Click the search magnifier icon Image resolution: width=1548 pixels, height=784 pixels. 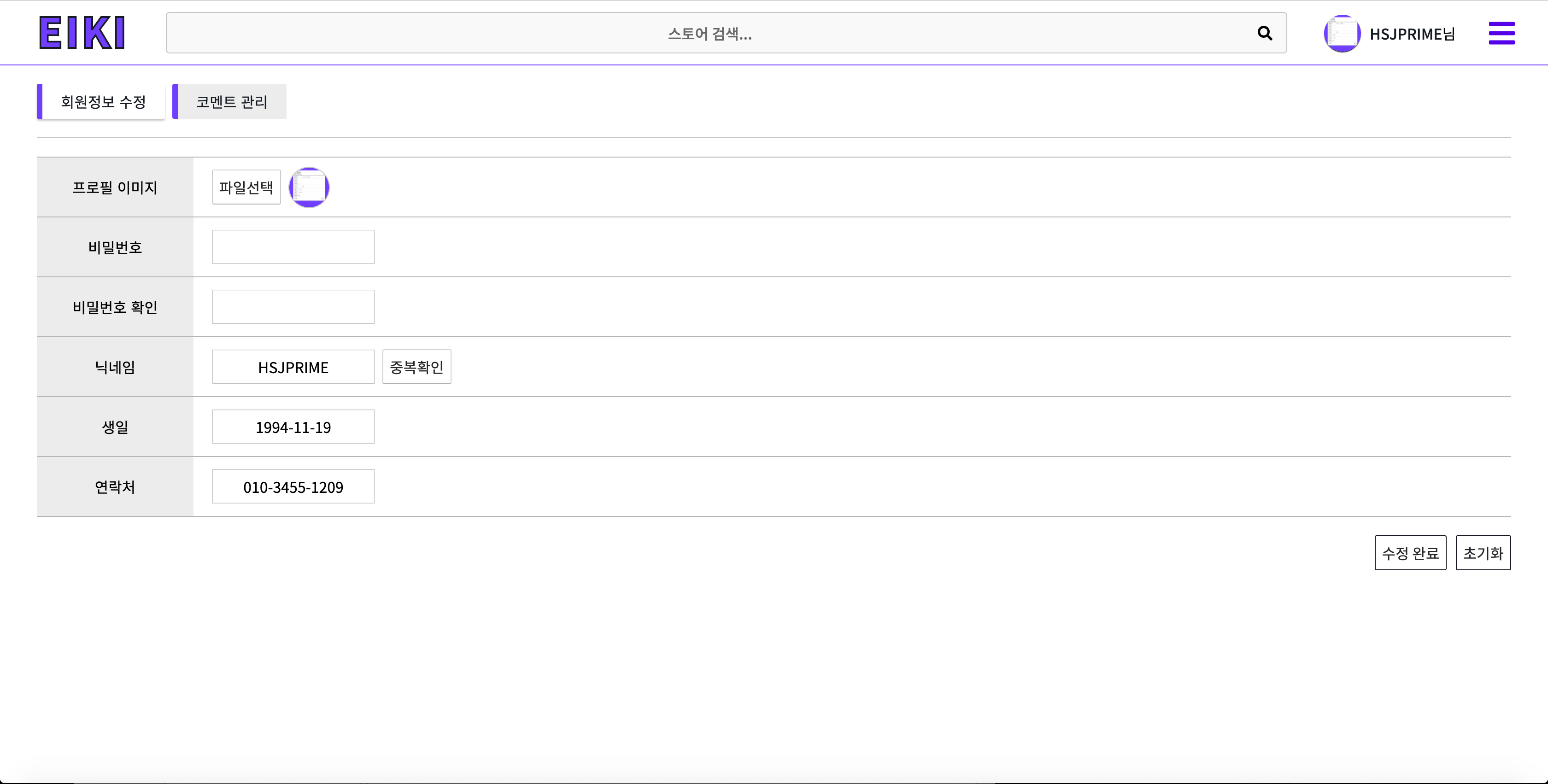coord(1264,33)
